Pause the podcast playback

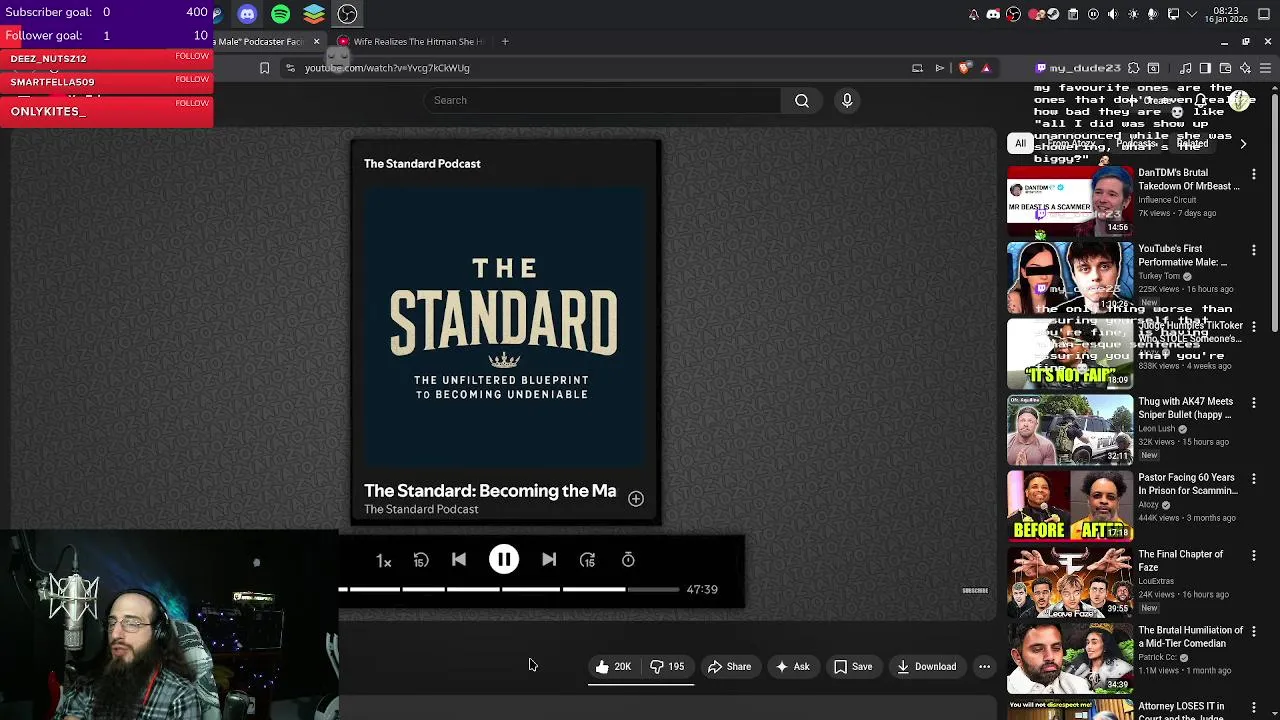[504, 560]
